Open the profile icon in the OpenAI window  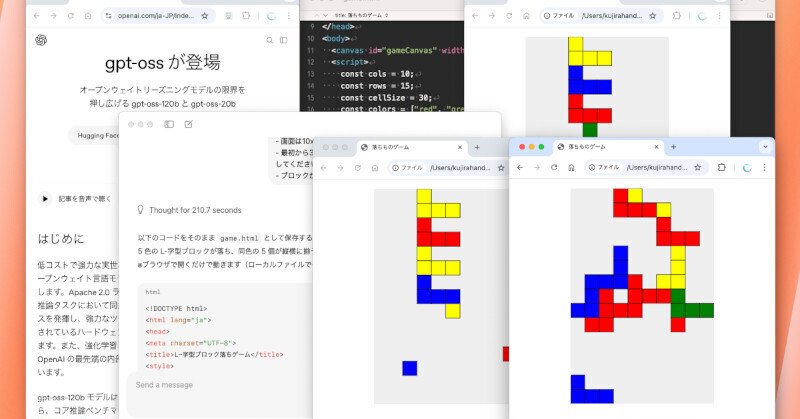tap(271, 16)
